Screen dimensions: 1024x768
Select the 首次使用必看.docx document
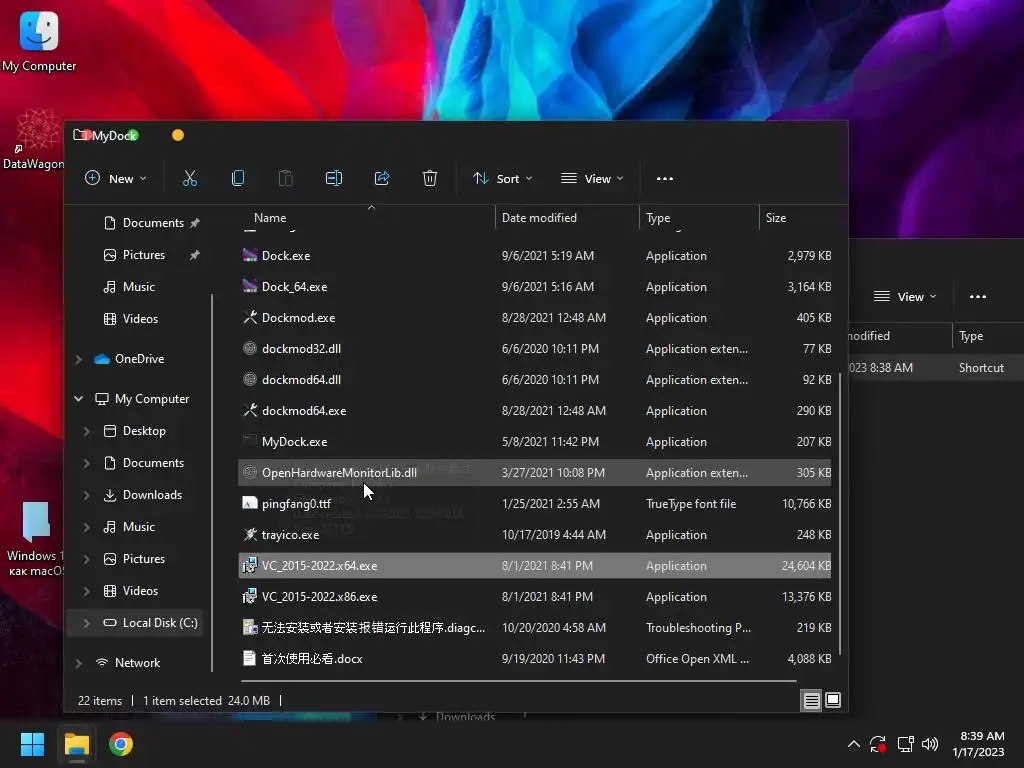[x=535, y=658]
